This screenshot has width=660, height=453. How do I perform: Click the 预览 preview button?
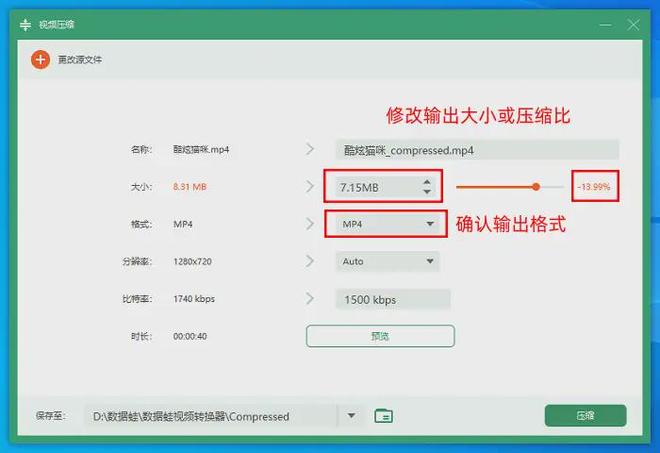(x=380, y=336)
